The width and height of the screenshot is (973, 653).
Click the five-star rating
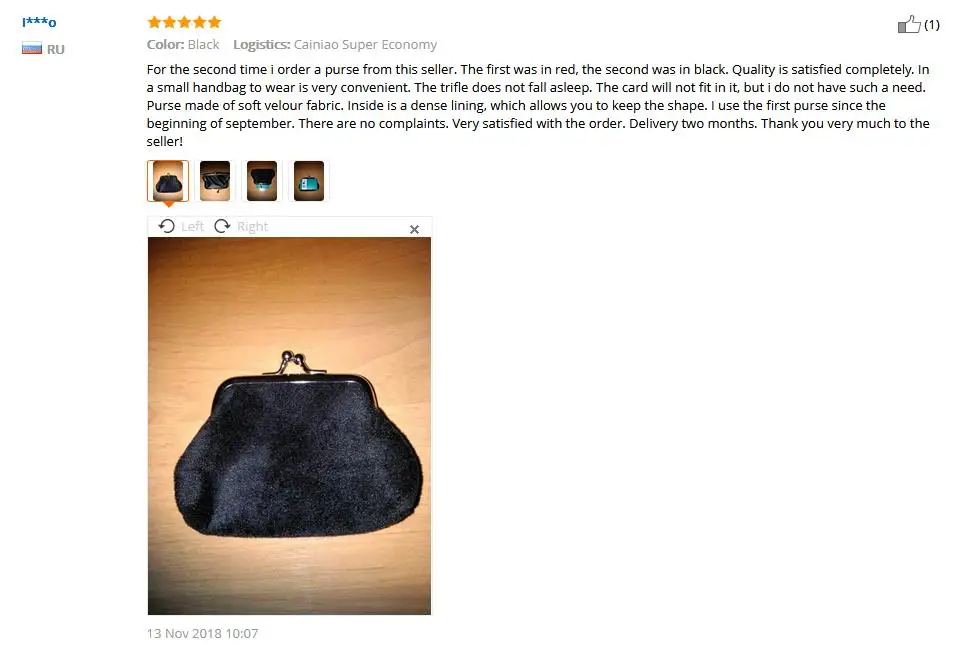[x=184, y=22]
